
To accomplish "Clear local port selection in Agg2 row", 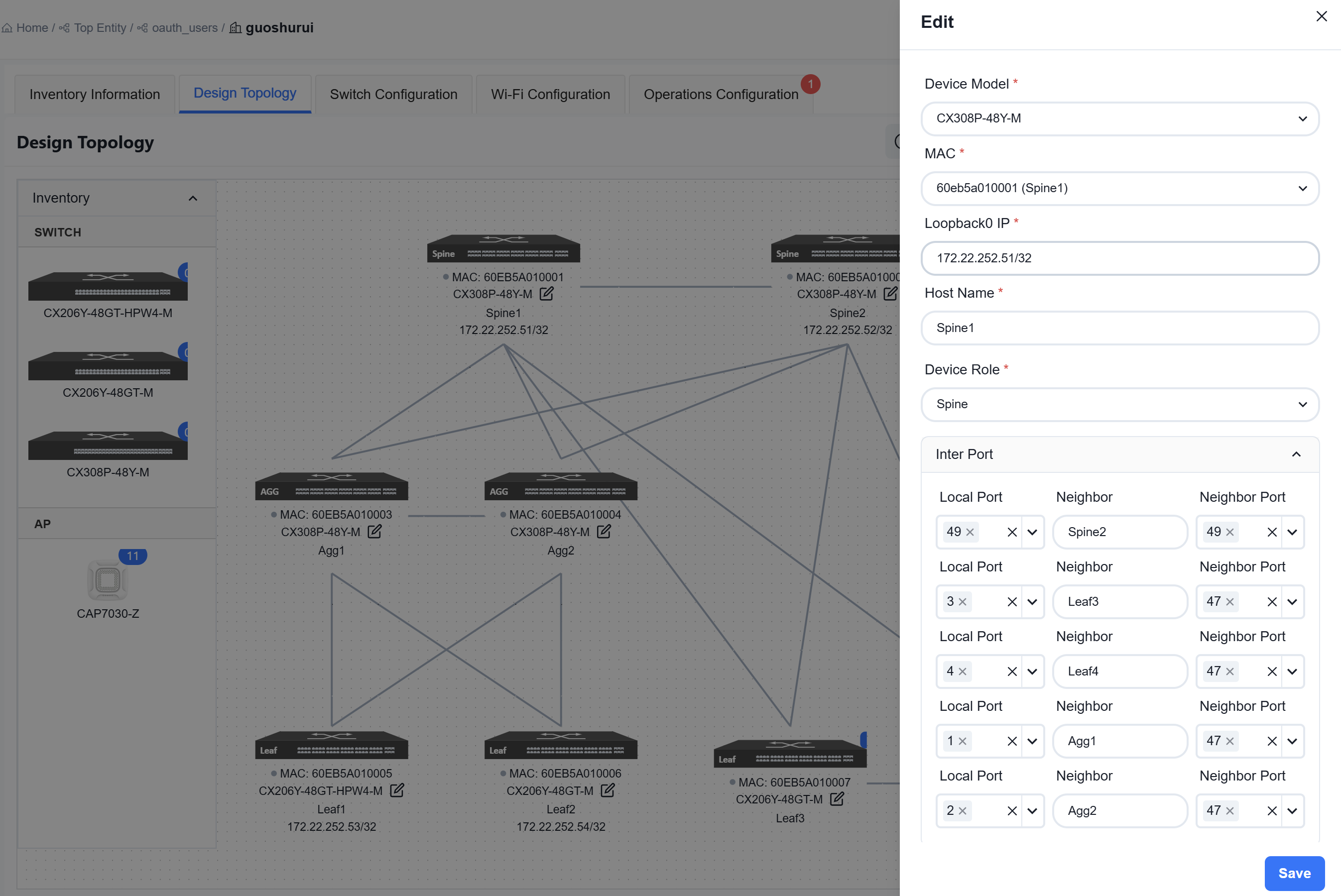I will [x=1012, y=811].
